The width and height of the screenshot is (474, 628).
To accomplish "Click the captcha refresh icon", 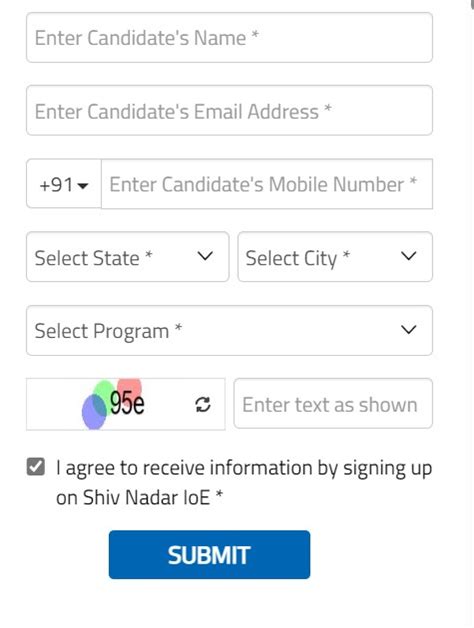I will (x=203, y=405).
